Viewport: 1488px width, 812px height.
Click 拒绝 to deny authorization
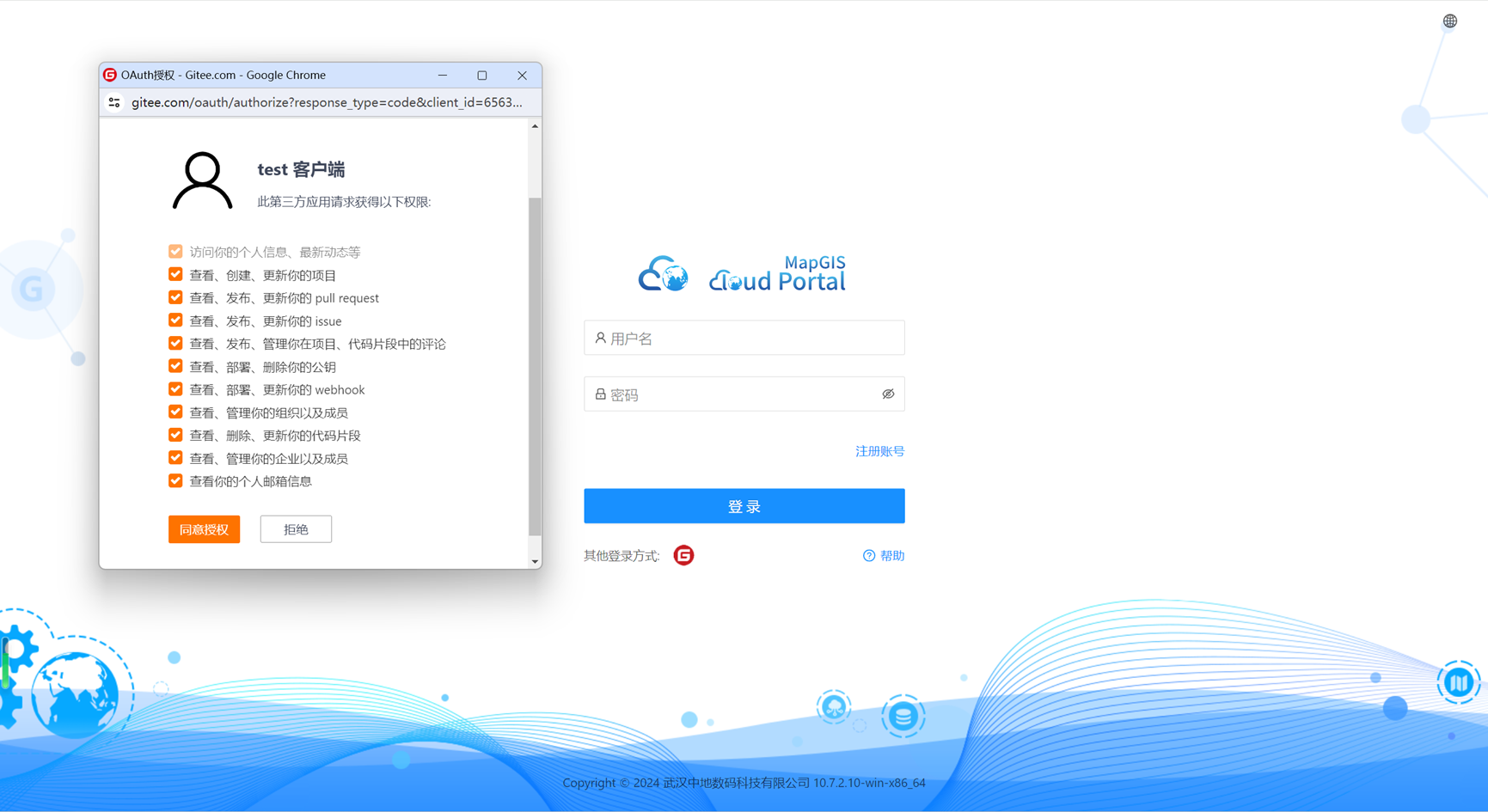point(296,529)
